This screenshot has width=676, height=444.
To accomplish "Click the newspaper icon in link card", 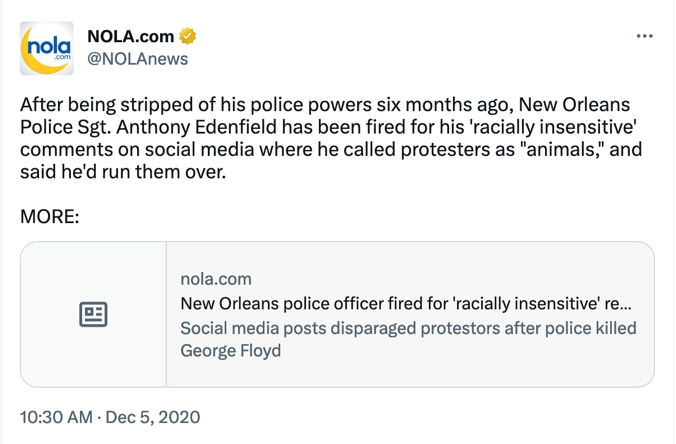I will pos(93,314).
